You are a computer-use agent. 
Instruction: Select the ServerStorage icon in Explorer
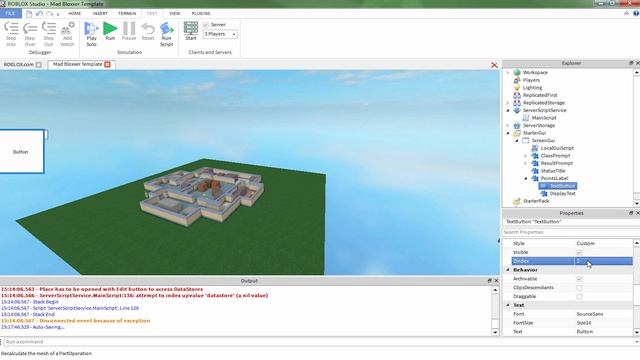pyautogui.click(x=517, y=125)
